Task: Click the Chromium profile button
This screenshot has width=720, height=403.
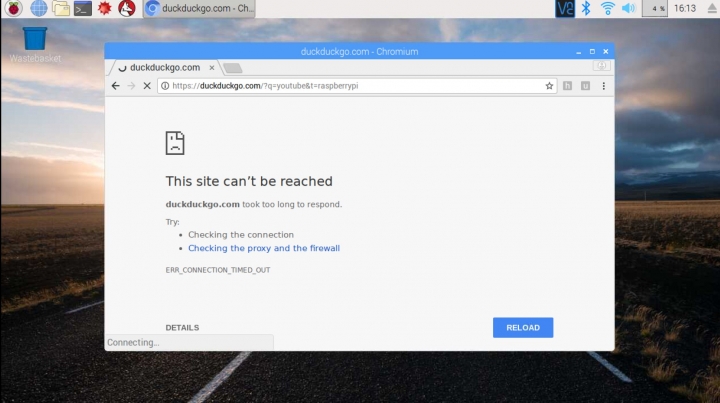Action: tap(602, 66)
